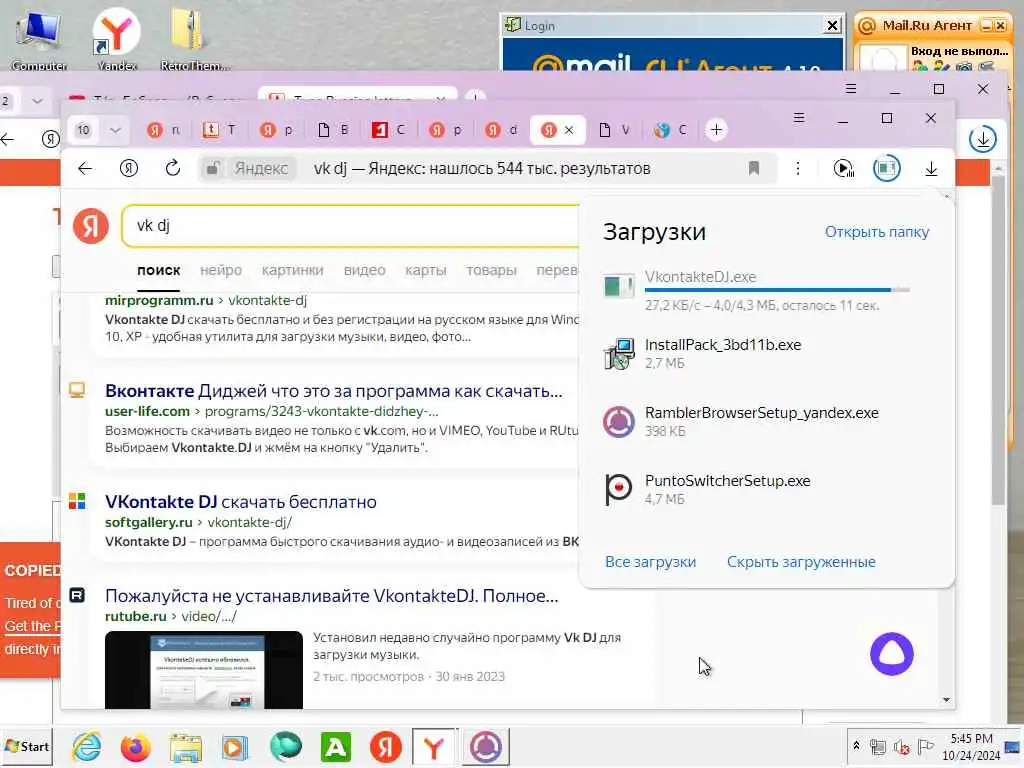Click the video playback toolbar icon
The height and width of the screenshot is (768, 1024).
843,168
